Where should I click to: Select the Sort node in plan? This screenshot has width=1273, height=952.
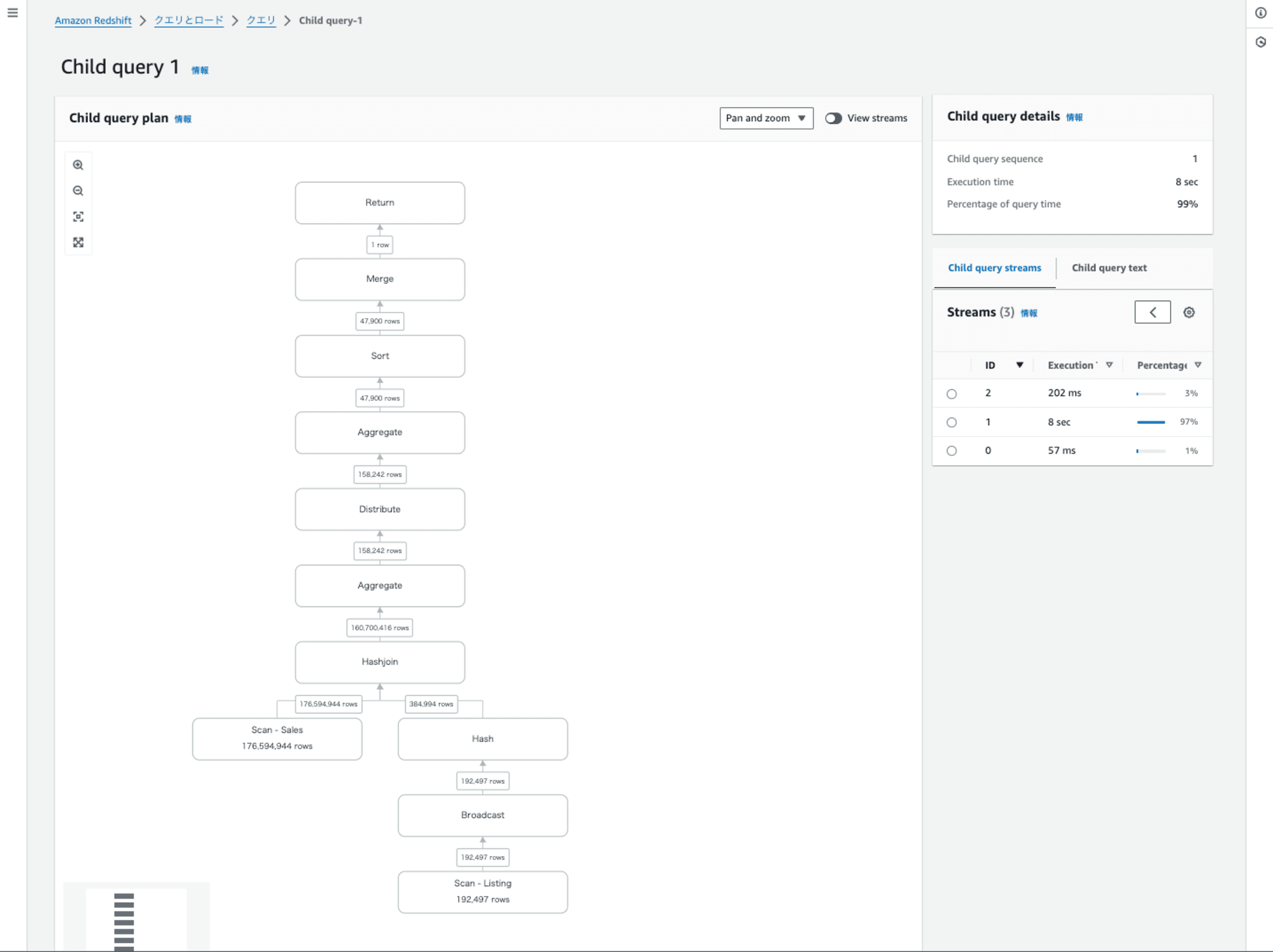380,356
